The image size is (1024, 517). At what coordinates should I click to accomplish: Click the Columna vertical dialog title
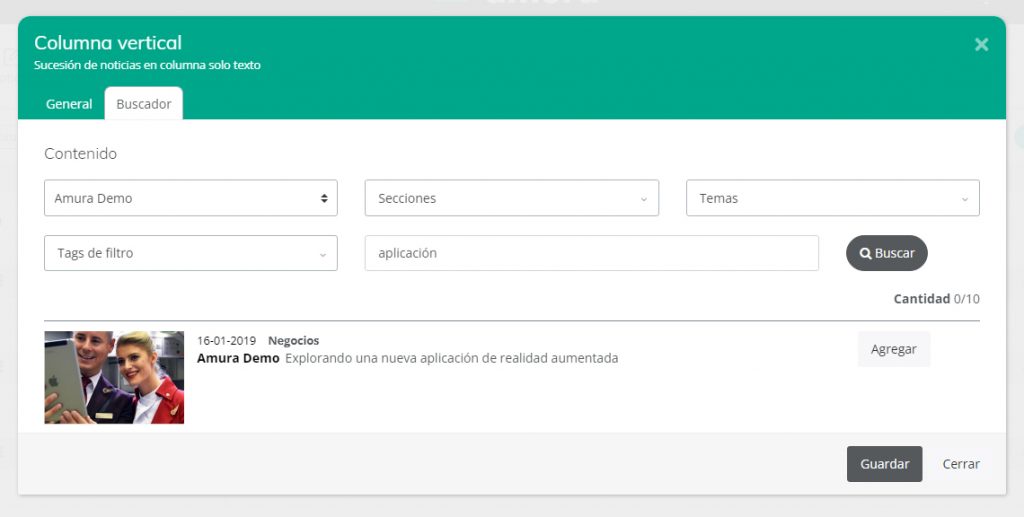[x=108, y=43]
